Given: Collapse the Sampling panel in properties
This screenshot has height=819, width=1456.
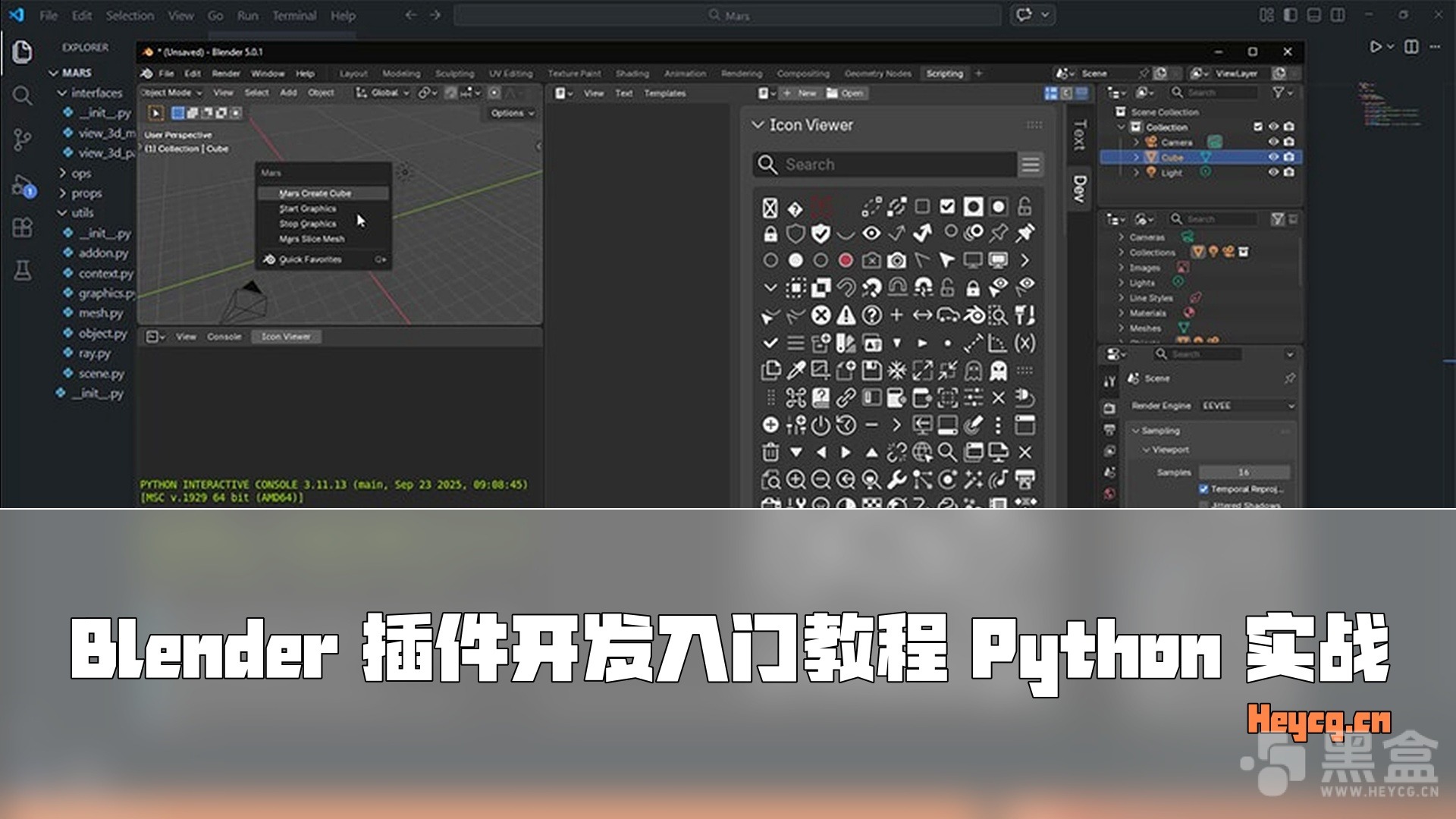Looking at the screenshot, I should pos(1136,431).
